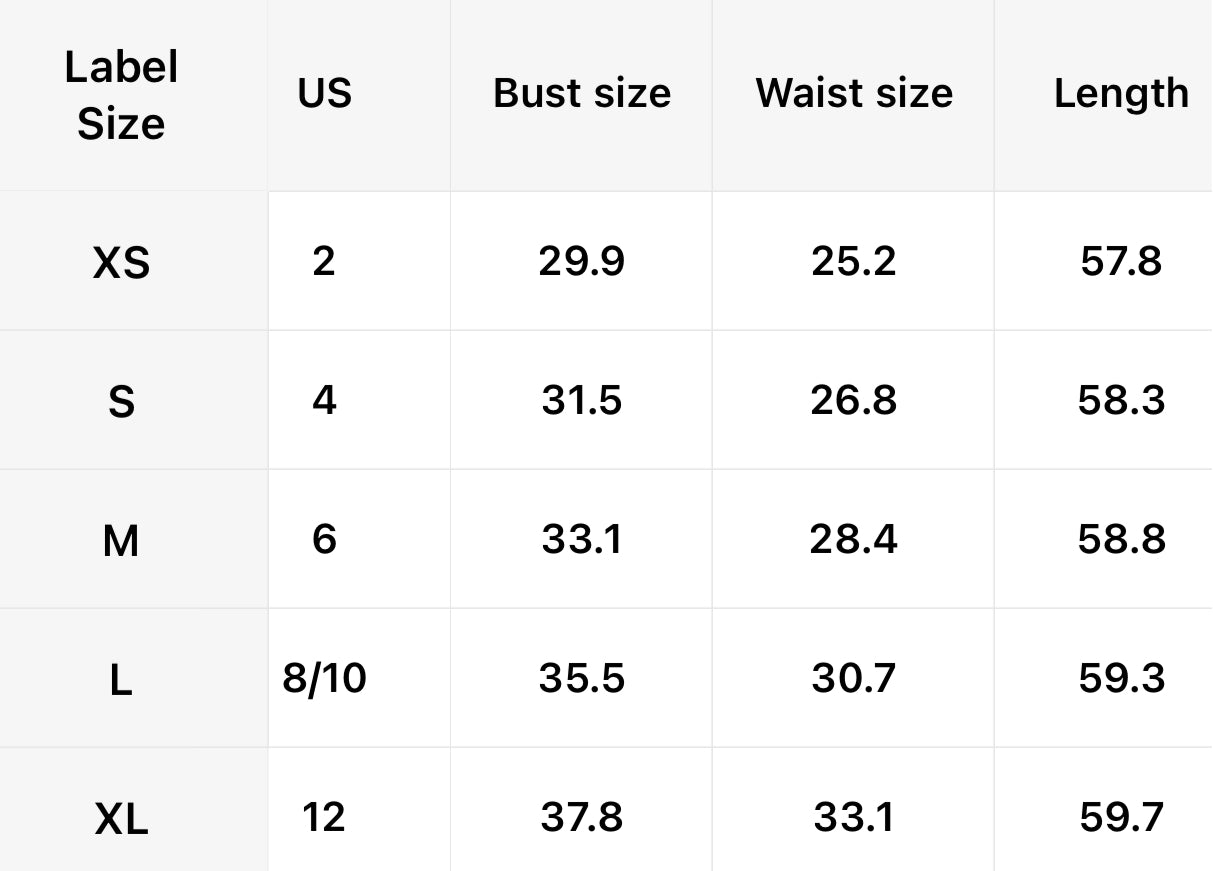This screenshot has width=1213, height=871.
Task: Click the US column header
Action: [325, 93]
